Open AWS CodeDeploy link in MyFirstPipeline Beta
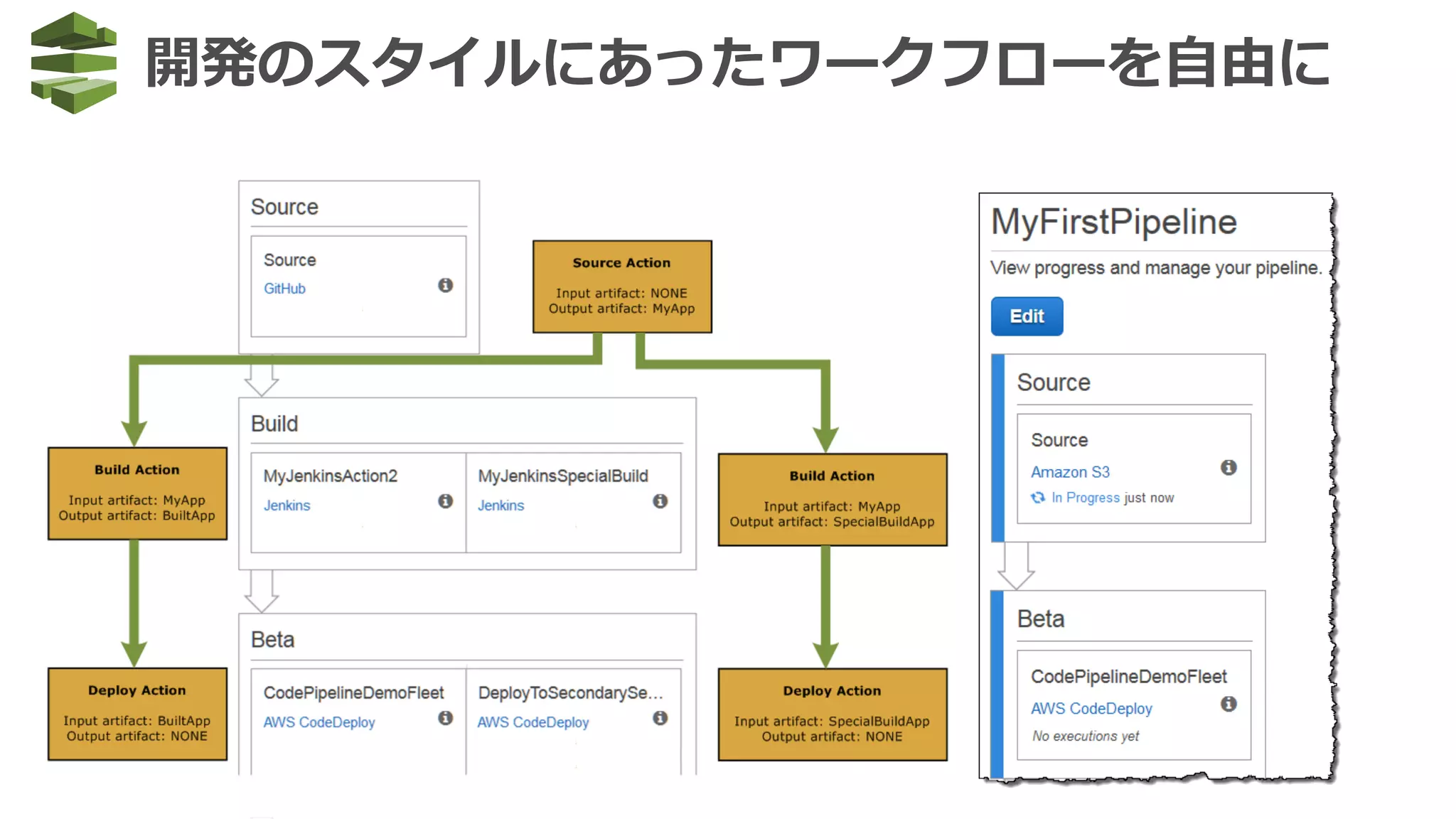This screenshot has width=1456, height=819. pos(1091,709)
